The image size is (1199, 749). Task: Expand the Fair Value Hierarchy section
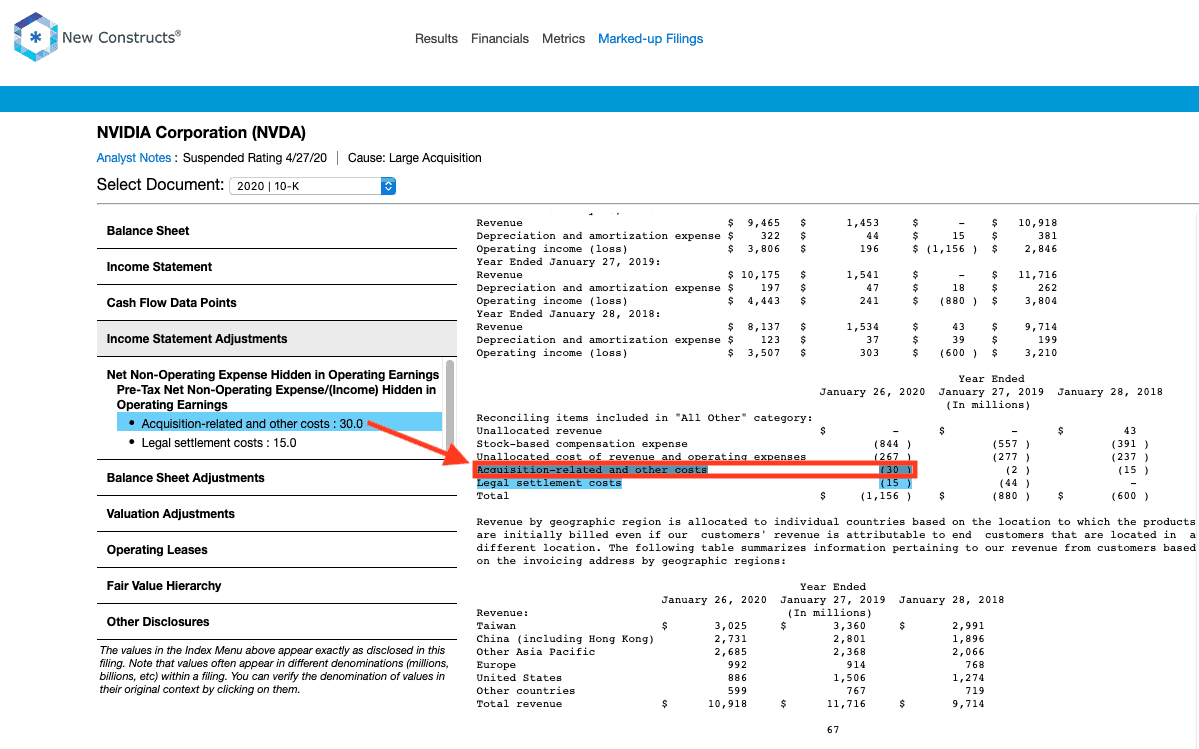(x=277, y=585)
